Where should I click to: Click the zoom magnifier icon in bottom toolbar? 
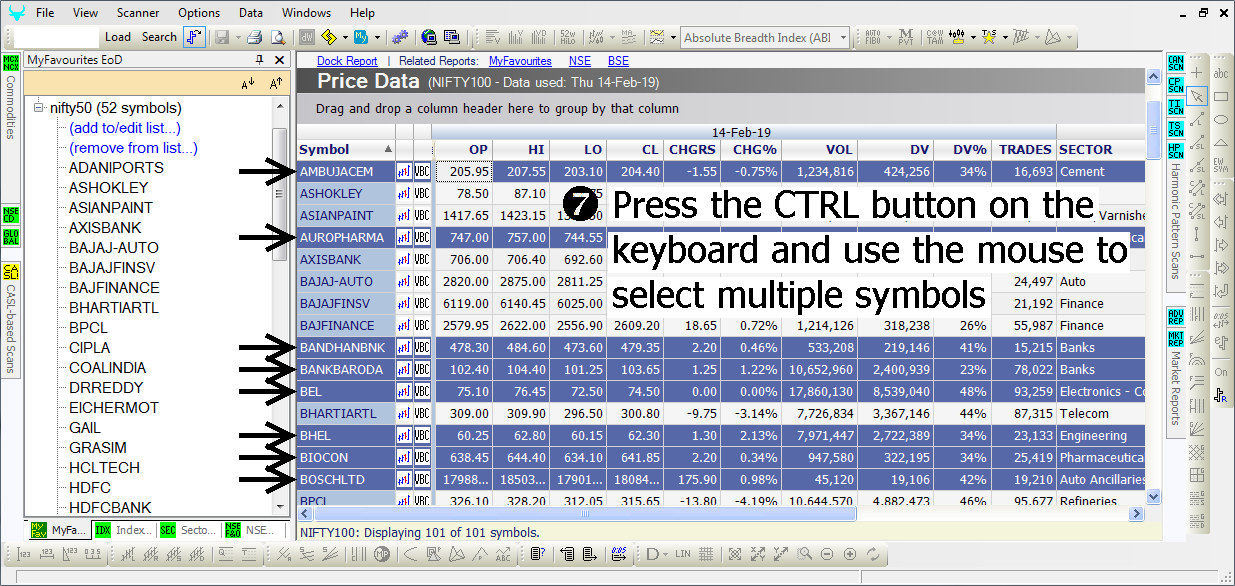(x=806, y=554)
